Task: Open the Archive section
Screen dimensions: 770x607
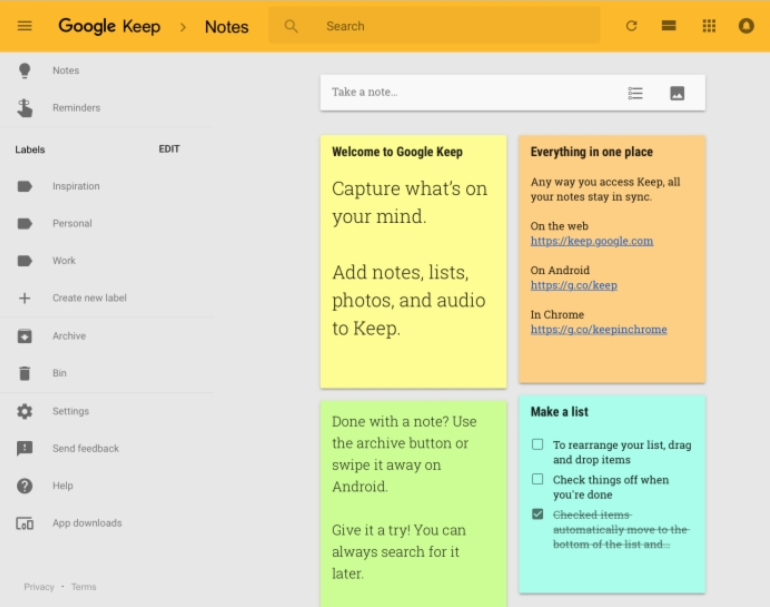Action: [69, 336]
